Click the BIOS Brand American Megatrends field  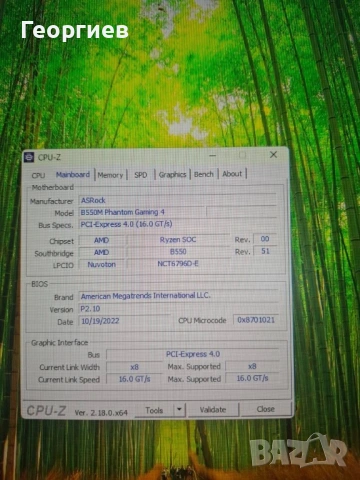coord(178,296)
